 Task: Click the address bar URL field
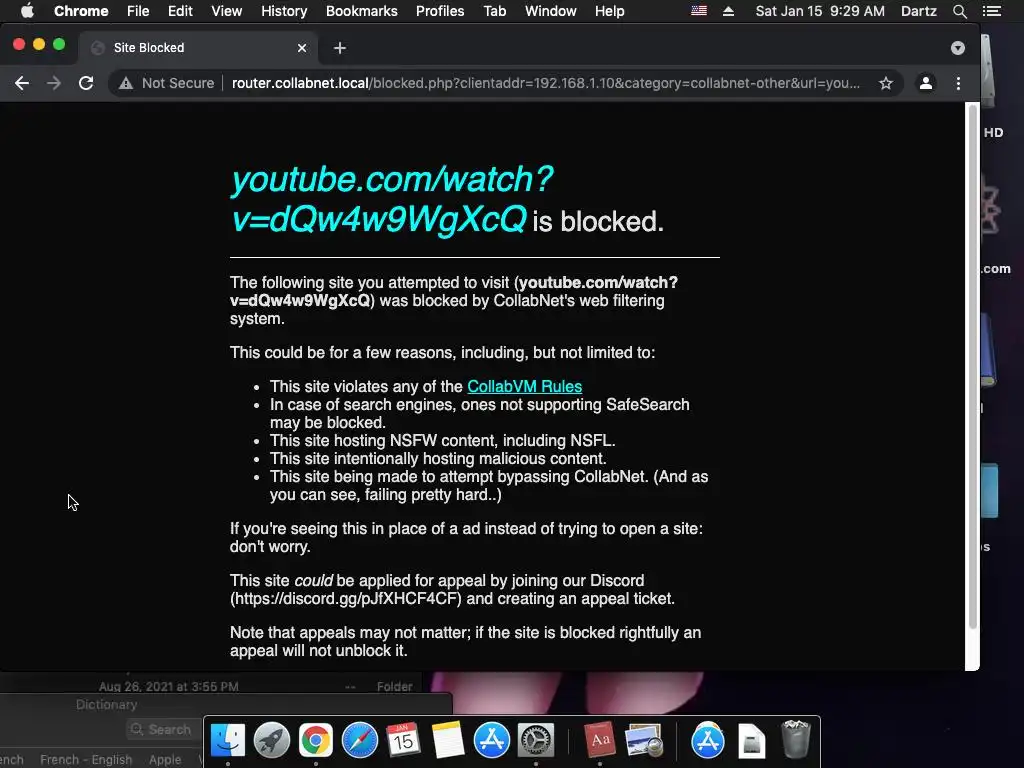[546, 83]
